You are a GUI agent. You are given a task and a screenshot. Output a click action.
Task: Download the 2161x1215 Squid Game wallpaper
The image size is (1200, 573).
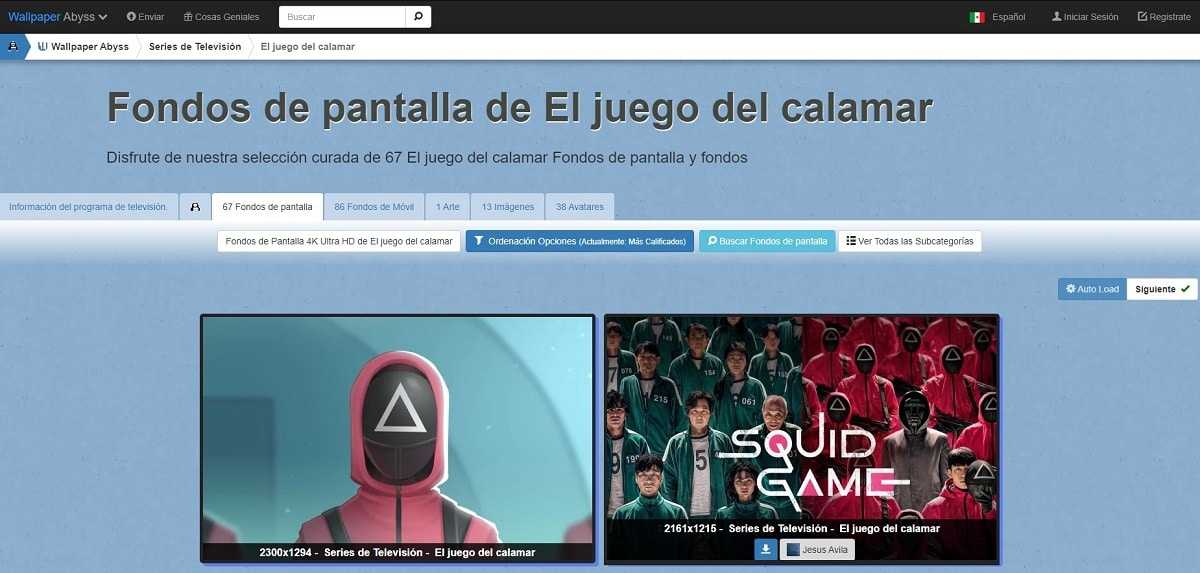click(765, 549)
